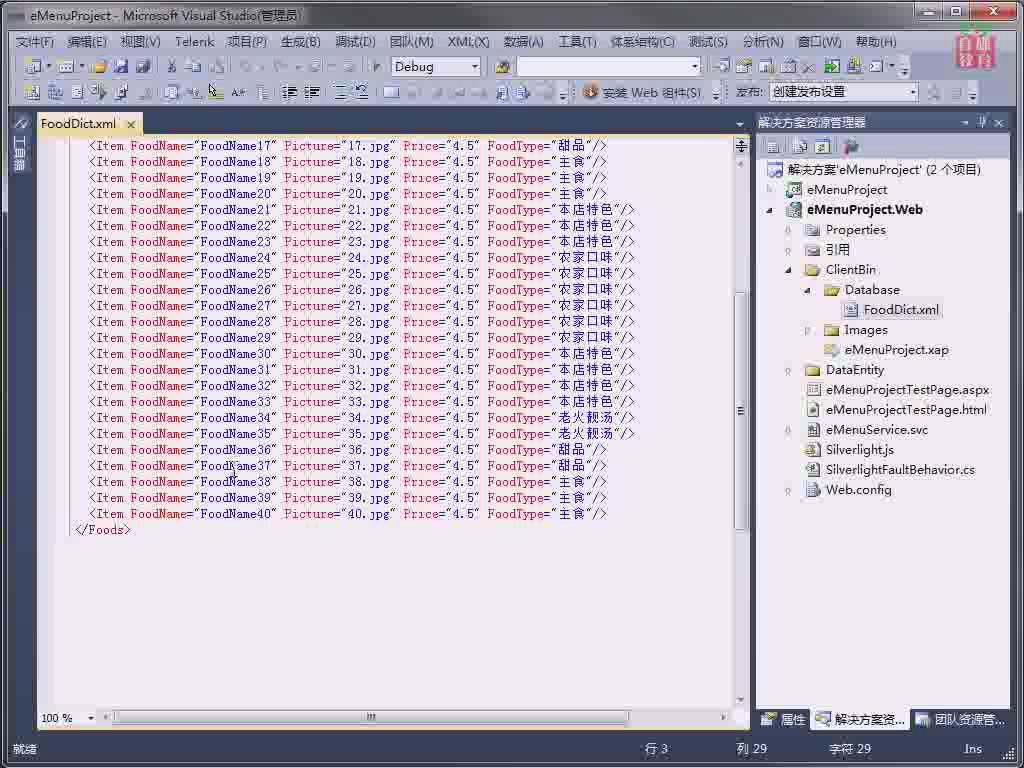Collapse the Database folder

pos(808,290)
